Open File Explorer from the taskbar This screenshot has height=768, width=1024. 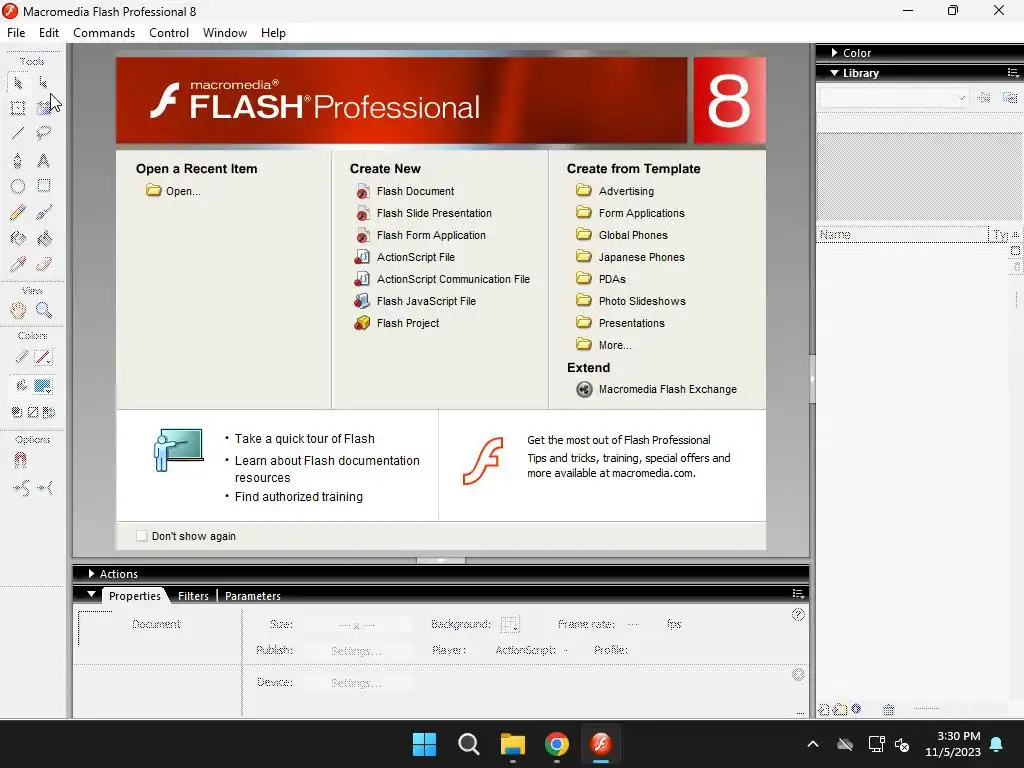coord(513,744)
